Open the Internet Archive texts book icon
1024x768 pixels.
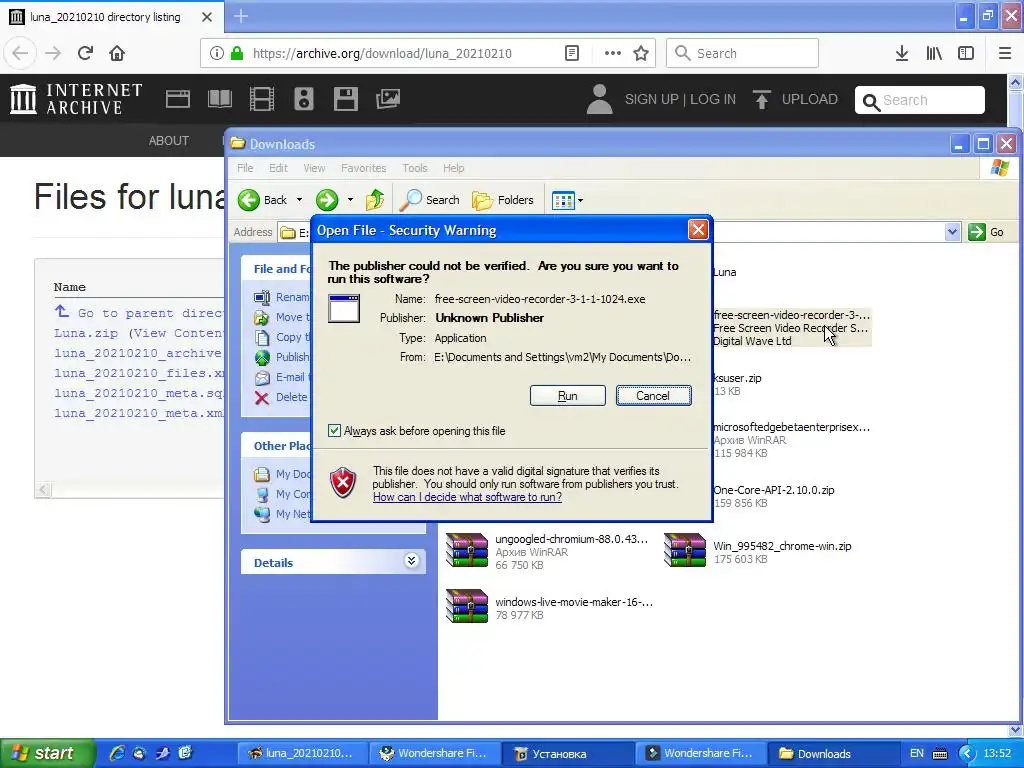coord(219,99)
